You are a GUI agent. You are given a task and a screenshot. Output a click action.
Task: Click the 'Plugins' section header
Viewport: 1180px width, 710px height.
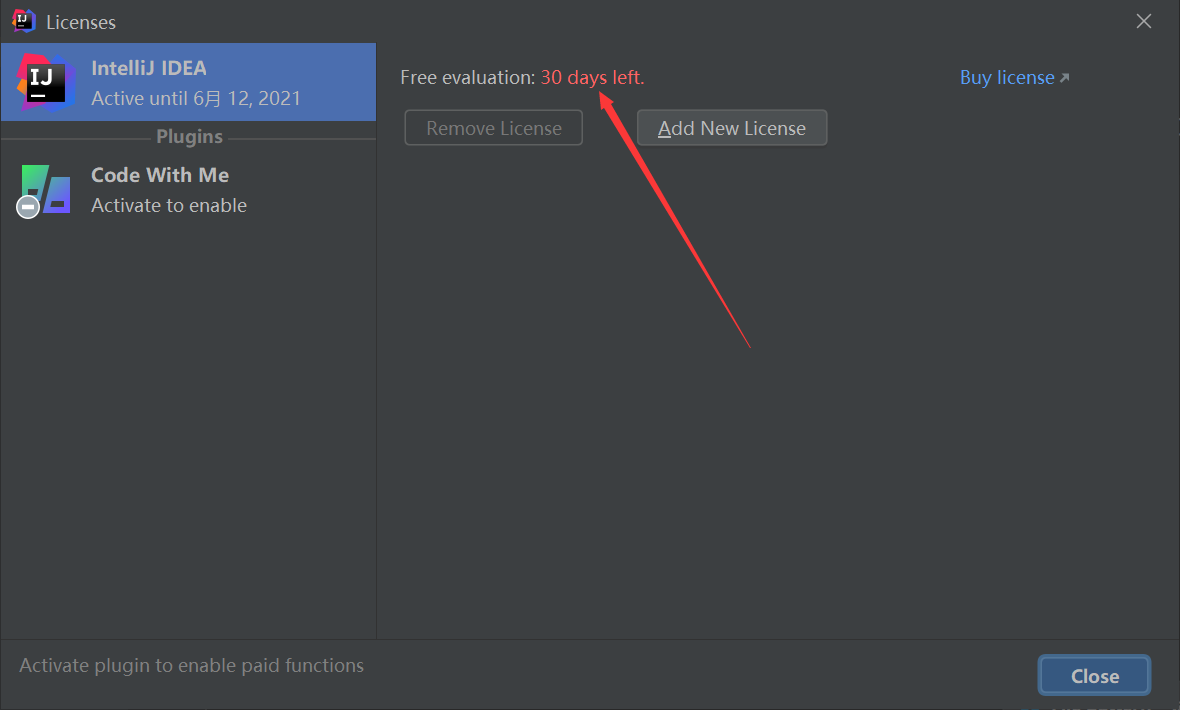(x=189, y=137)
